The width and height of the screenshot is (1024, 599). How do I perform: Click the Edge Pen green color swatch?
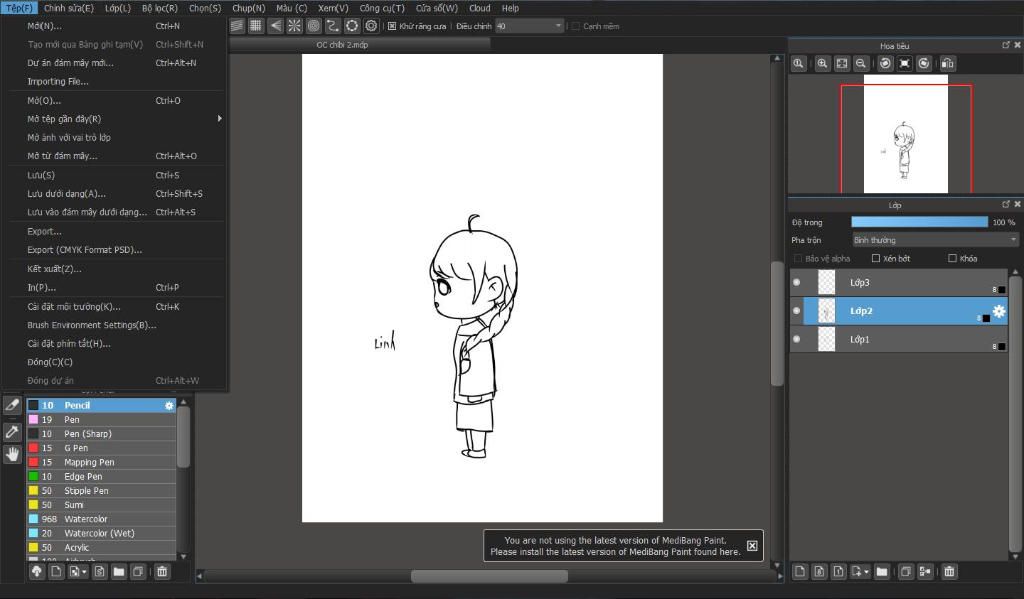33,477
